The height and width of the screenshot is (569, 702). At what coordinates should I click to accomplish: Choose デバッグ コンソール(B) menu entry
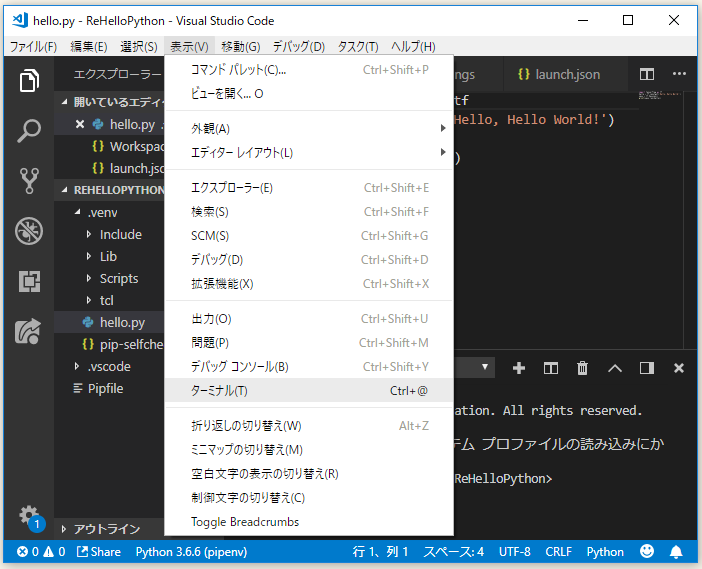pyautogui.click(x=309, y=367)
